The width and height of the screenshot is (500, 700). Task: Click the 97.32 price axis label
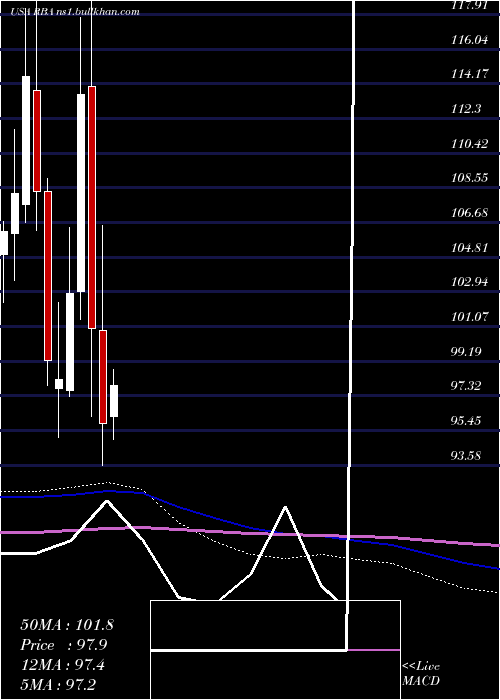[466, 386]
